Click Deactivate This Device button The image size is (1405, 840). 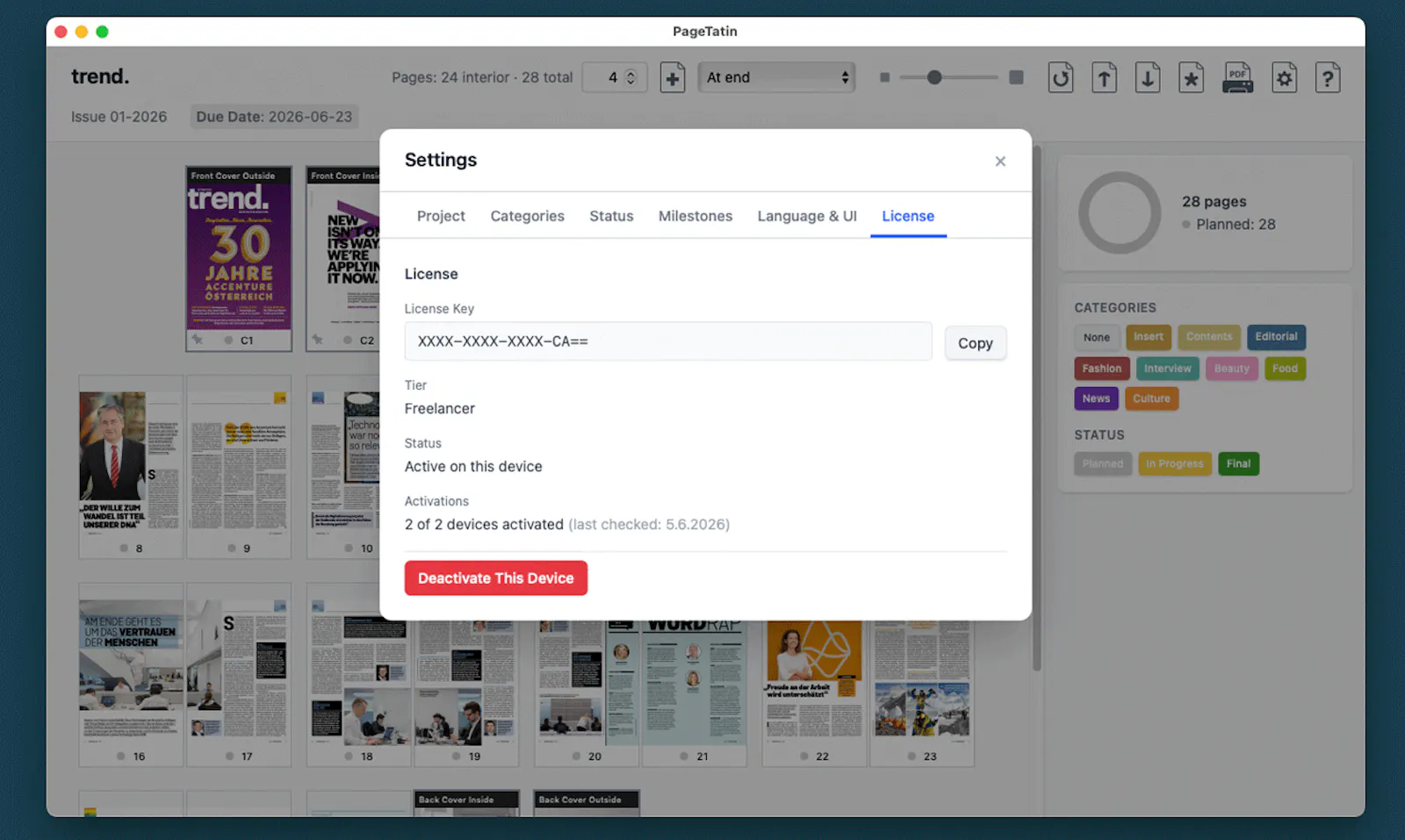pos(496,578)
